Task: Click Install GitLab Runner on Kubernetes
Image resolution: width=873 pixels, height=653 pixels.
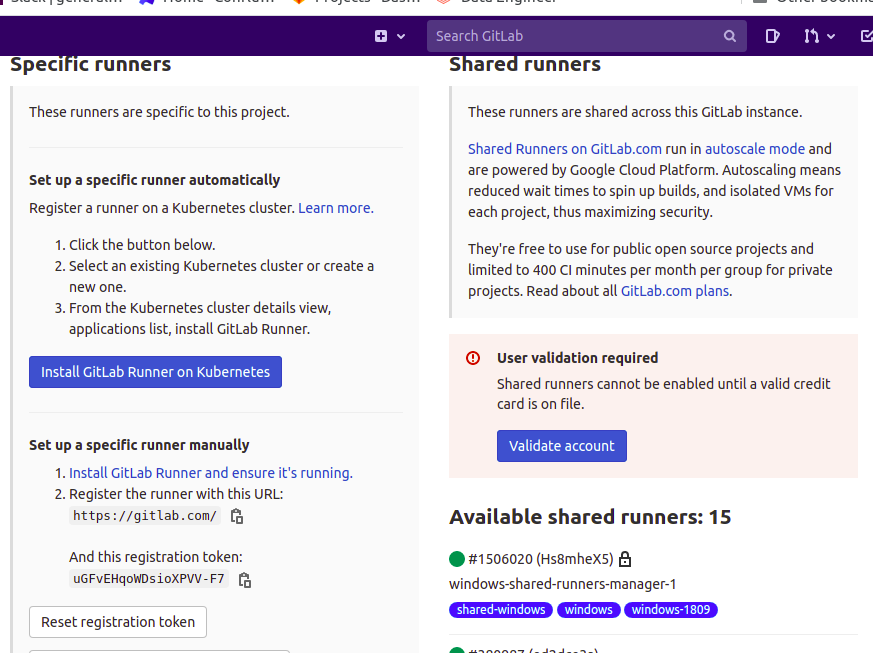Action: 155,371
